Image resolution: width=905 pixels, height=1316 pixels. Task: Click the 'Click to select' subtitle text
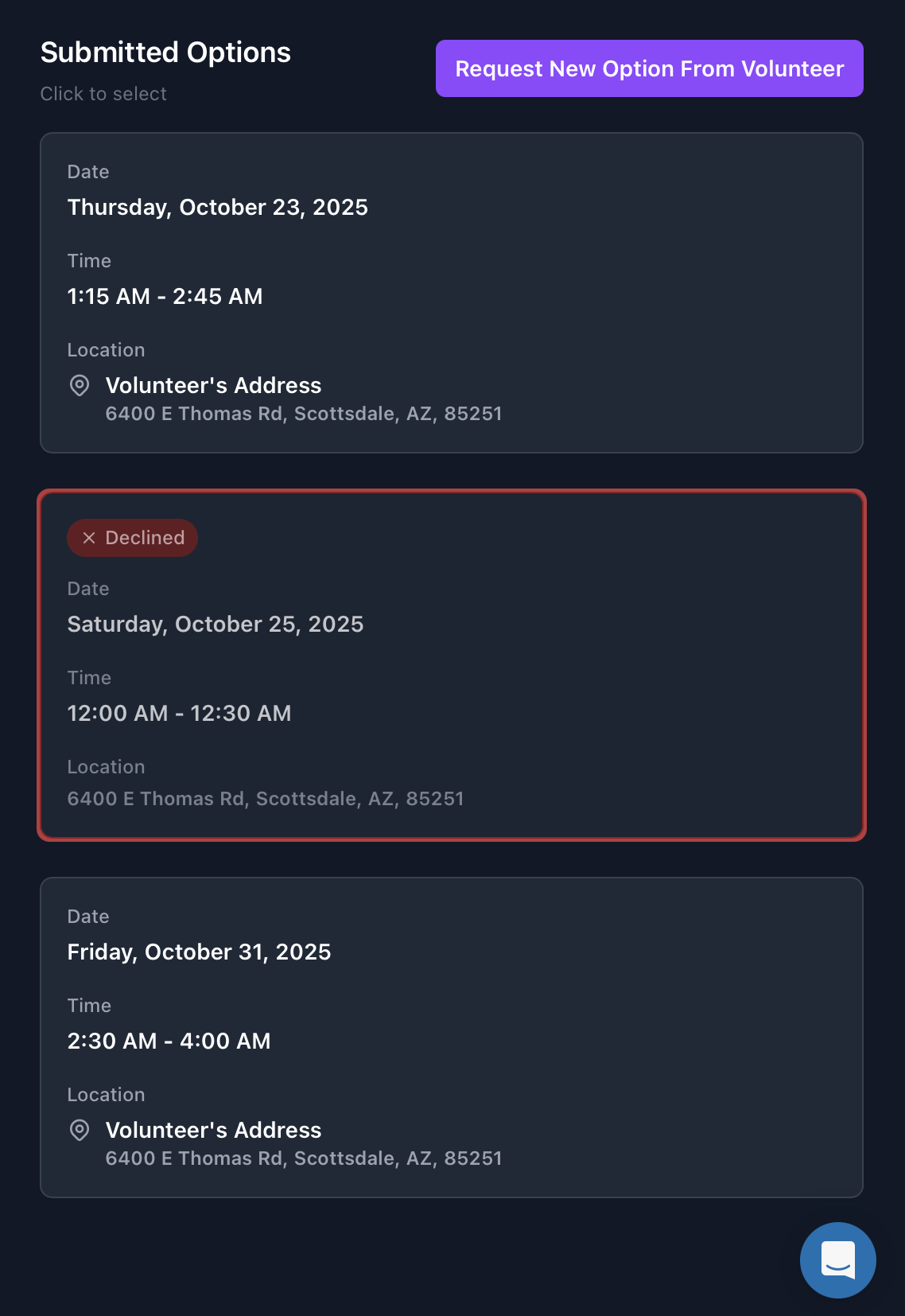point(103,93)
